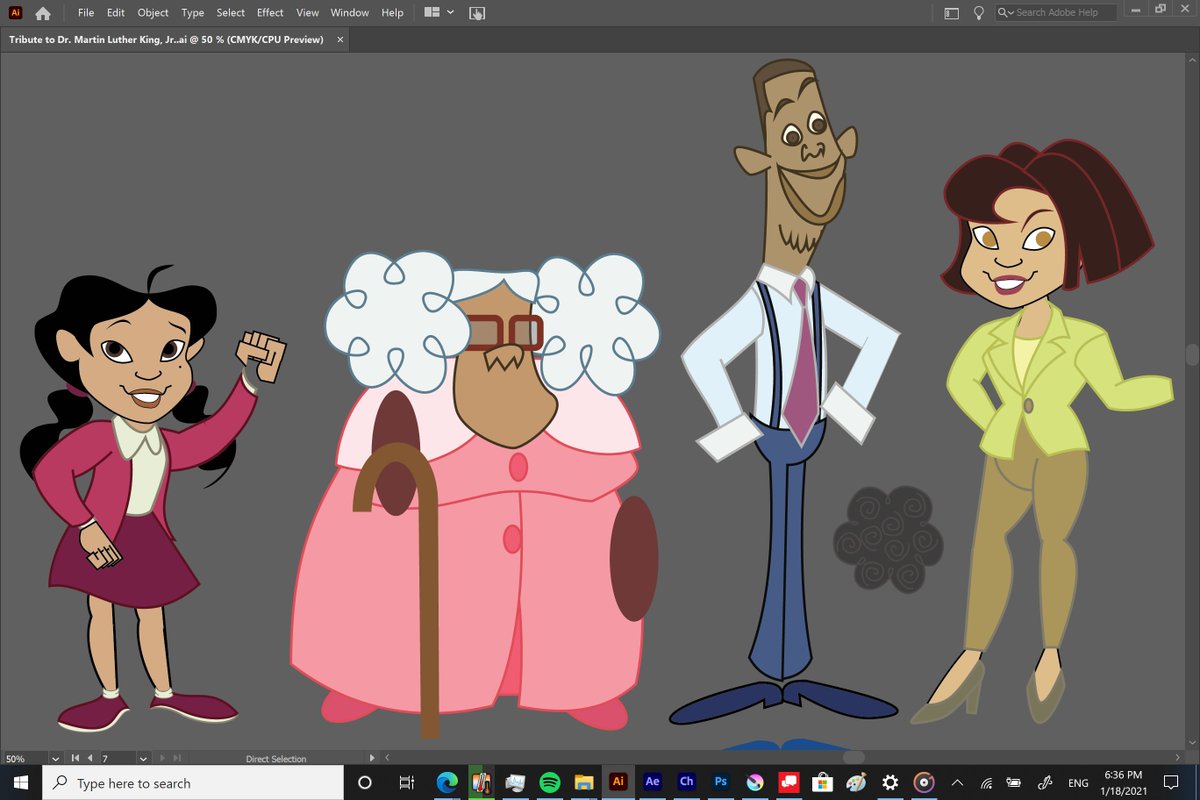Viewport: 1200px width, 800px height.
Task: Open File Explorer from the taskbar
Action: click(x=583, y=783)
